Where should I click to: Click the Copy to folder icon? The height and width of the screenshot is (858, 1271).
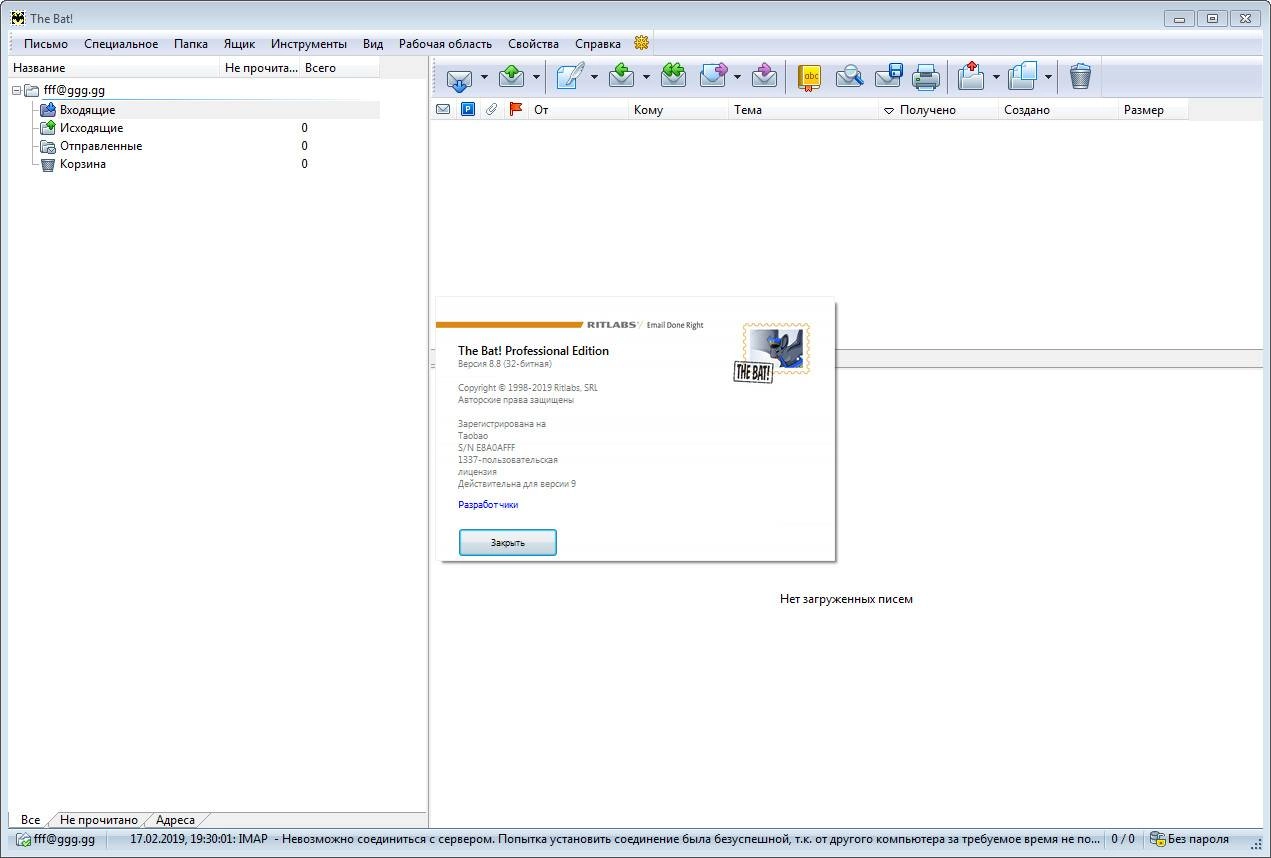pyautogui.click(x=1023, y=77)
